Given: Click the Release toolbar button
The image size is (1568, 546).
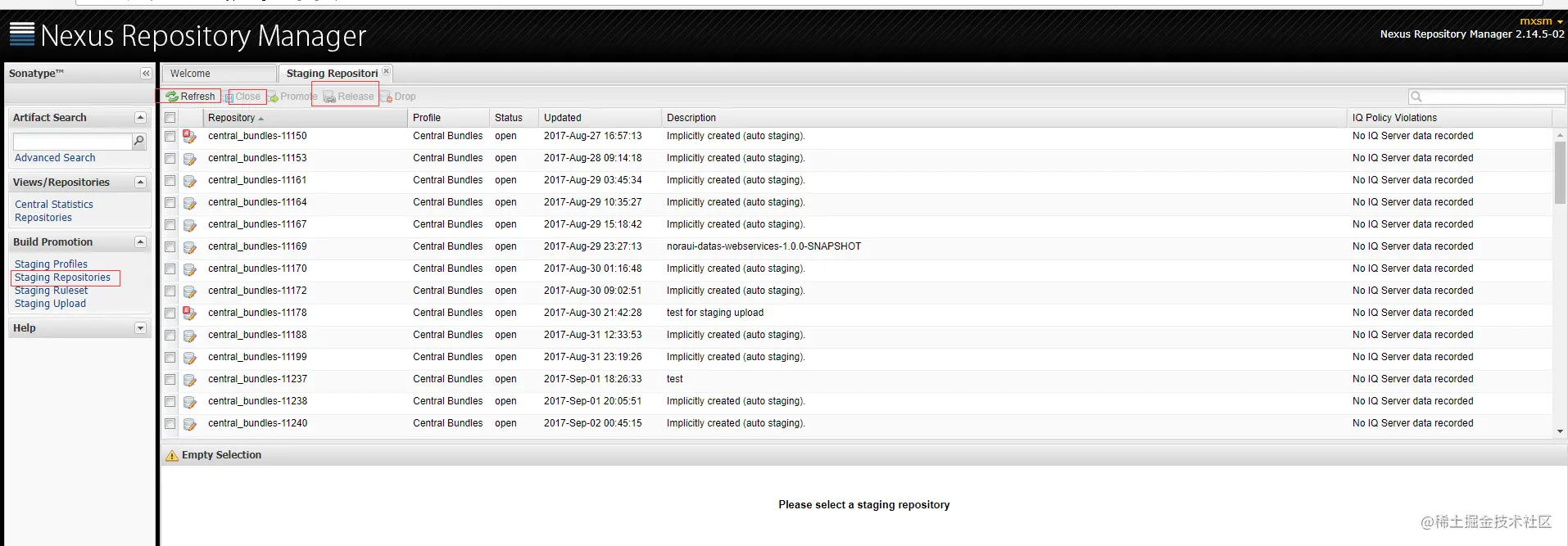Looking at the screenshot, I should click(x=348, y=97).
